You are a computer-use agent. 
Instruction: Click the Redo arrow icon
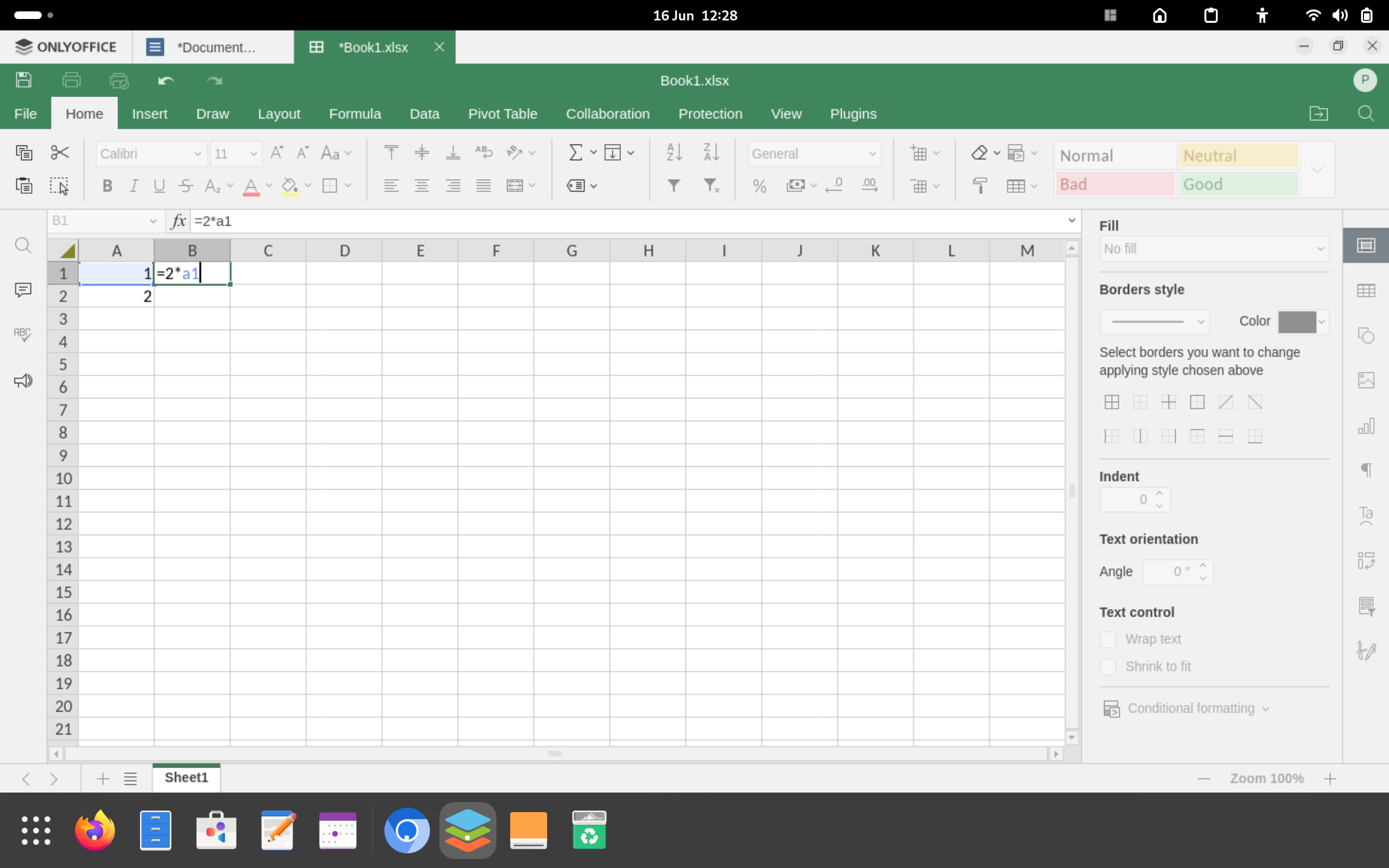click(214, 80)
